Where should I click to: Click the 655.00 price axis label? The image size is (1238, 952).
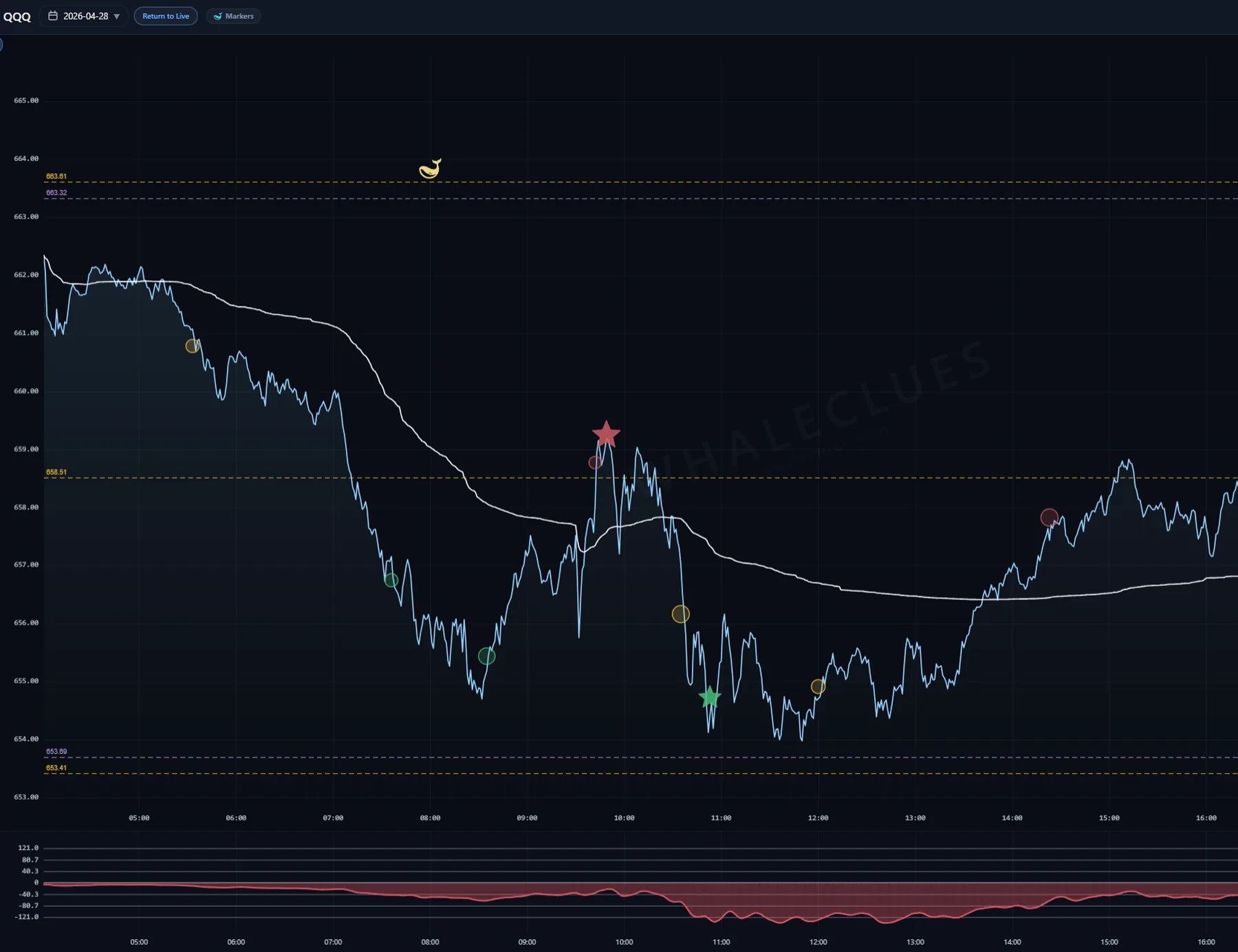coord(26,681)
